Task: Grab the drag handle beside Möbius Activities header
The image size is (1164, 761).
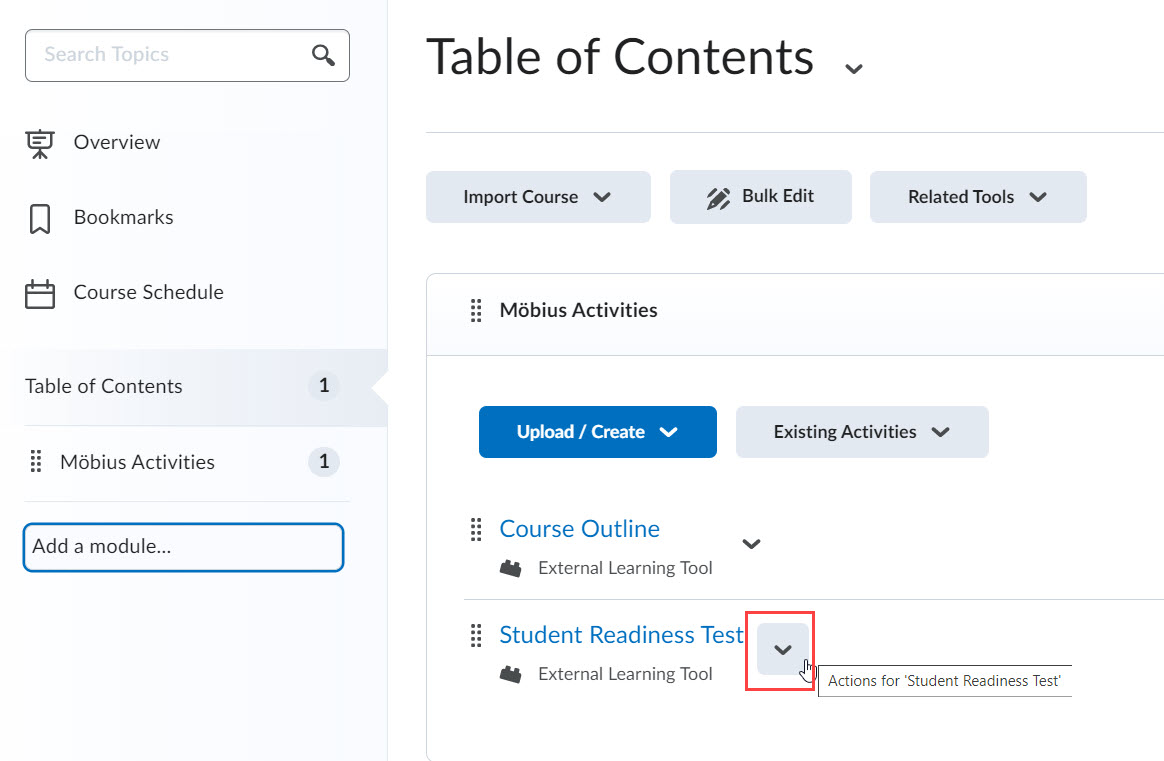Action: tap(475, 310)
